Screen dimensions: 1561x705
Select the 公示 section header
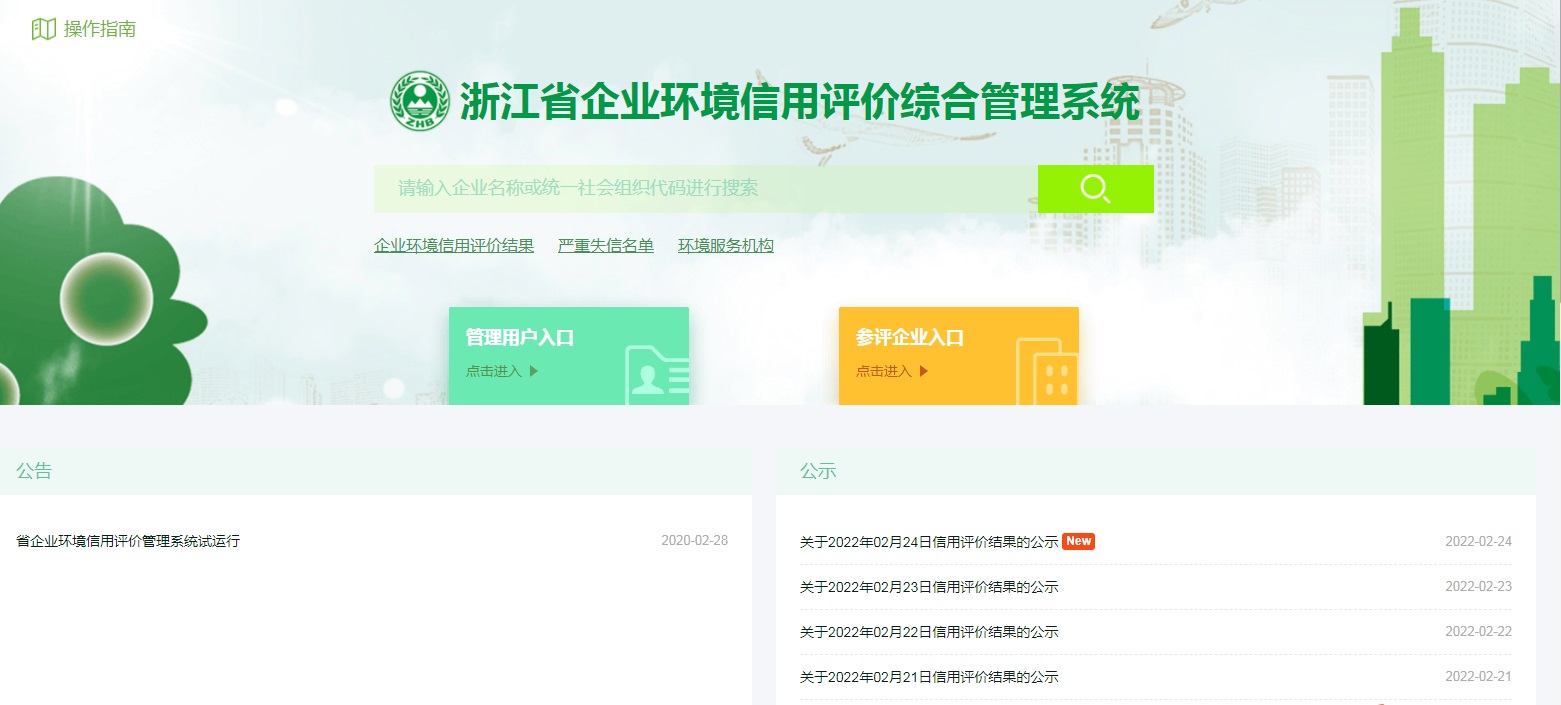818,471
